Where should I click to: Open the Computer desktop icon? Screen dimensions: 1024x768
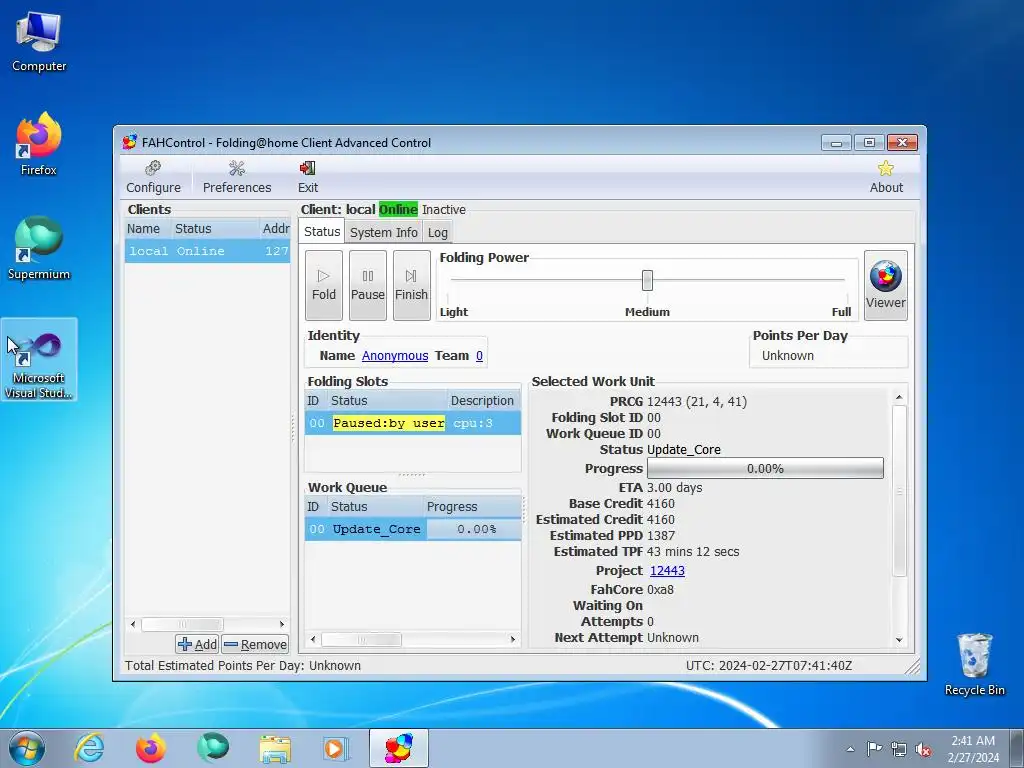(39, 42)
